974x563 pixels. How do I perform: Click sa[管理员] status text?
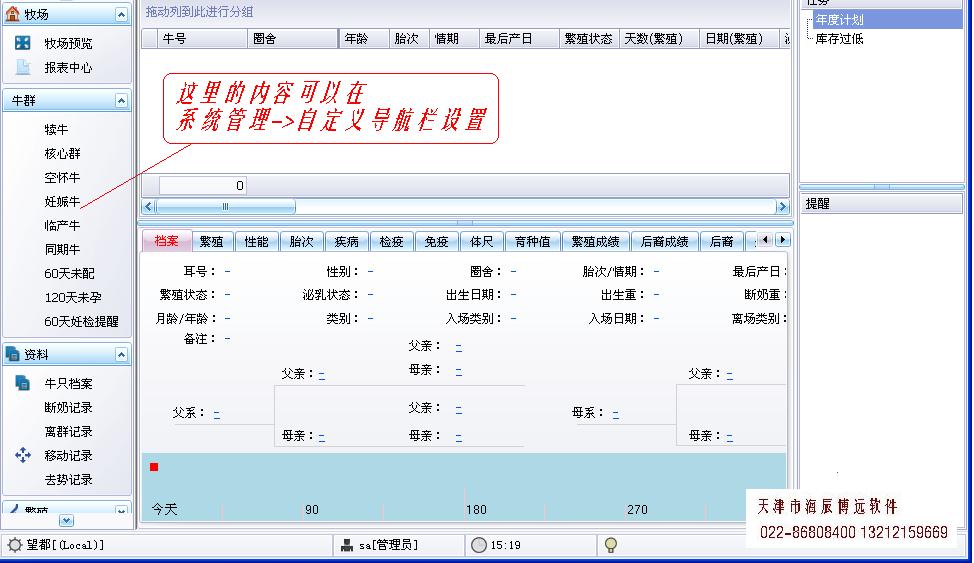point(388,545)
